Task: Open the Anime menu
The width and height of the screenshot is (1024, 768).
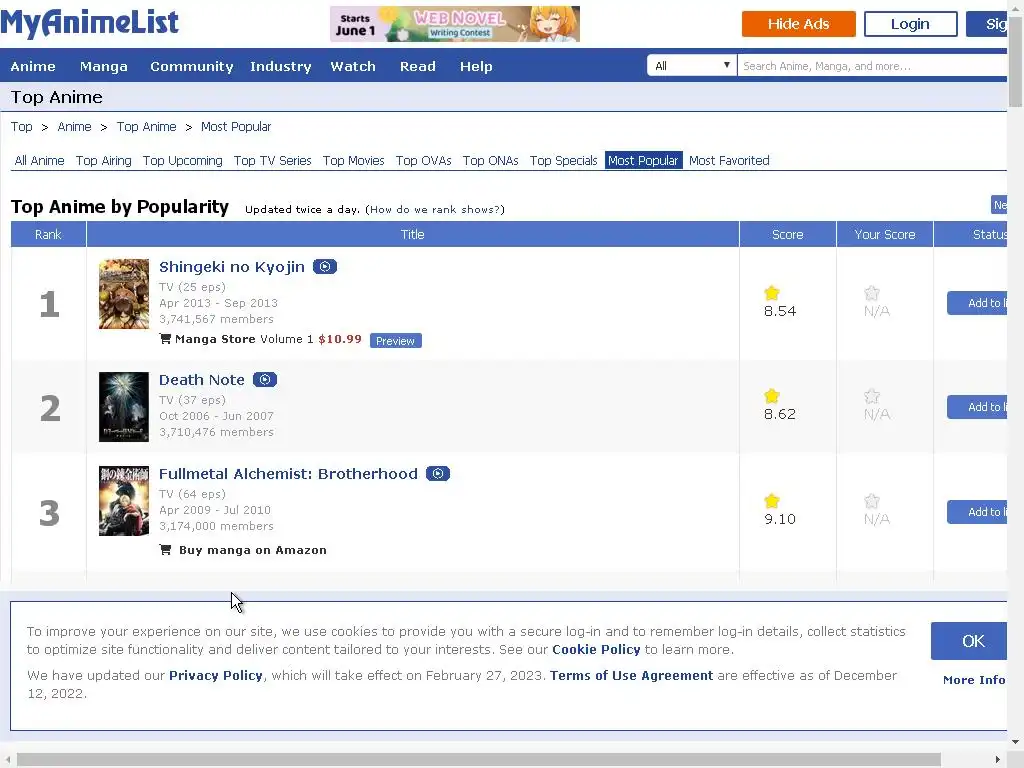Action: coord(33,66)
